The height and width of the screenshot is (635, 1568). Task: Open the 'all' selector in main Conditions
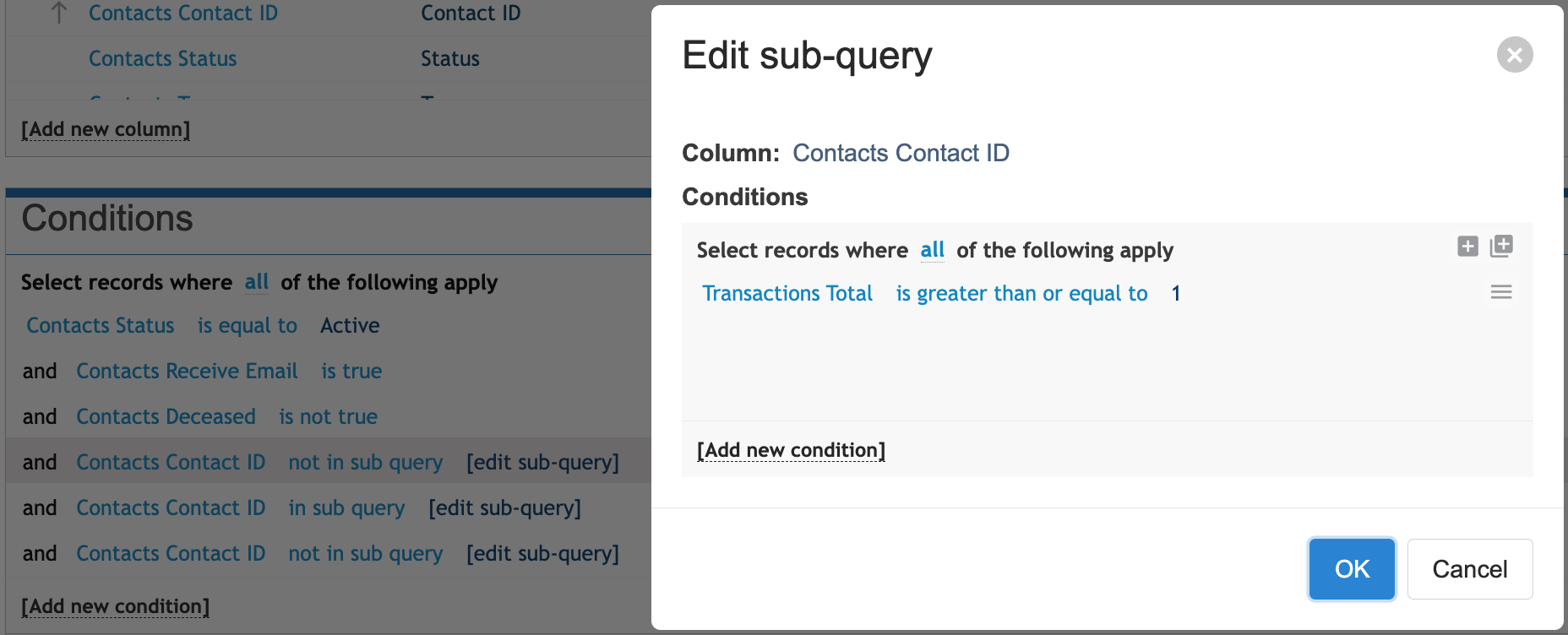pyautogui.click(x=256, y=282)
